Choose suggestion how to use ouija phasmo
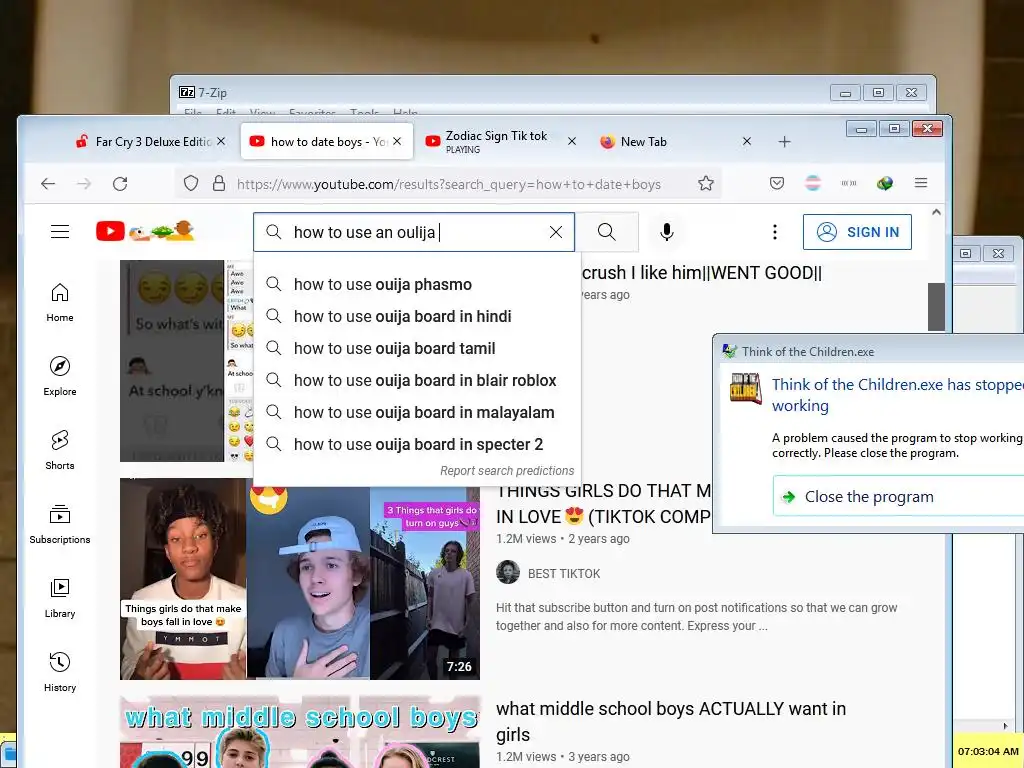 (417, 284)
